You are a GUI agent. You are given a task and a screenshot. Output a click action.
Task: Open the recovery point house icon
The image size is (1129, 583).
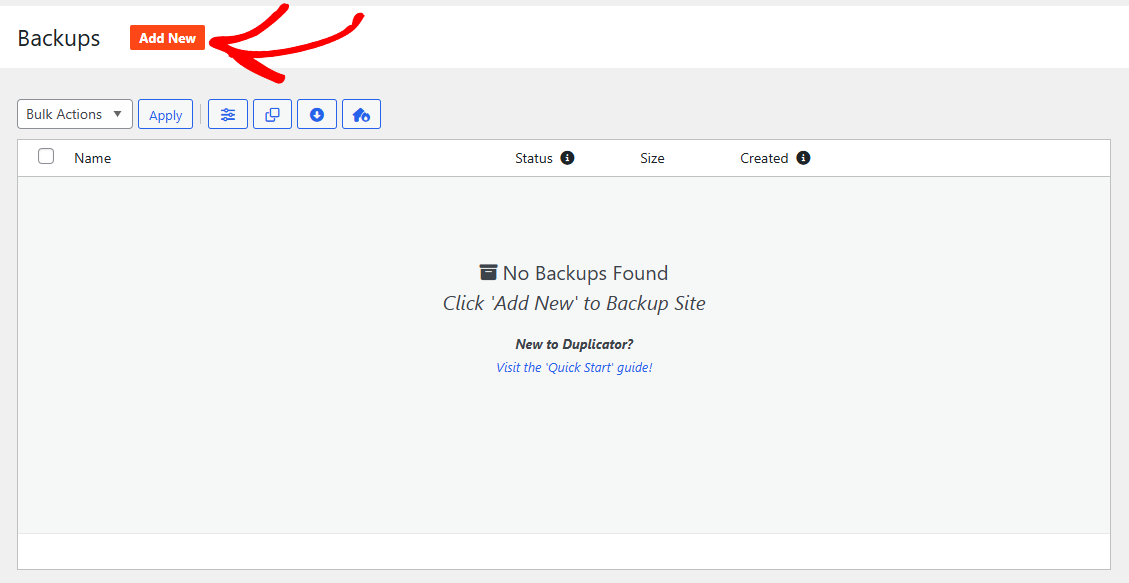361,115
